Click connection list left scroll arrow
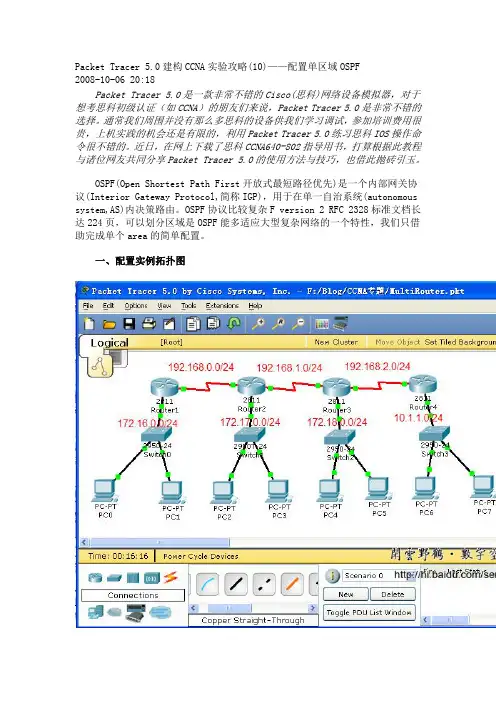 [194, 608]
